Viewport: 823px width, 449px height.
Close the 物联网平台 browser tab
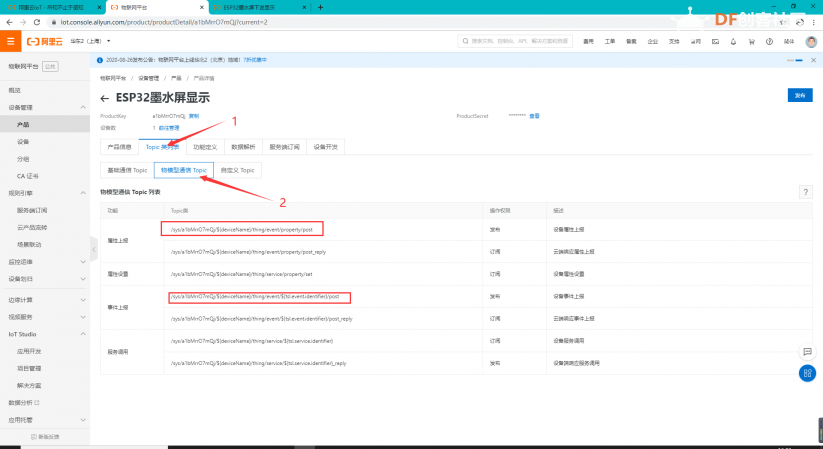click(202, 7)
